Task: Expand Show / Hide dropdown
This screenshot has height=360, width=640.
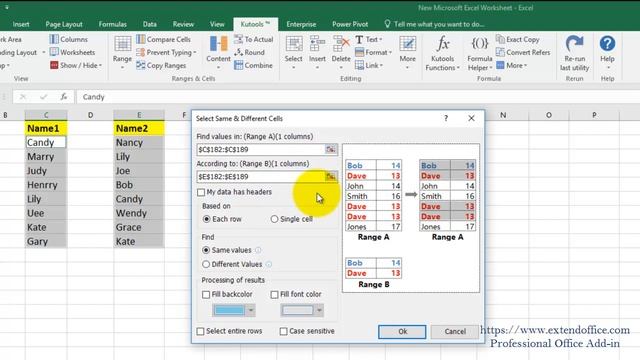Action: coord(100,65)
